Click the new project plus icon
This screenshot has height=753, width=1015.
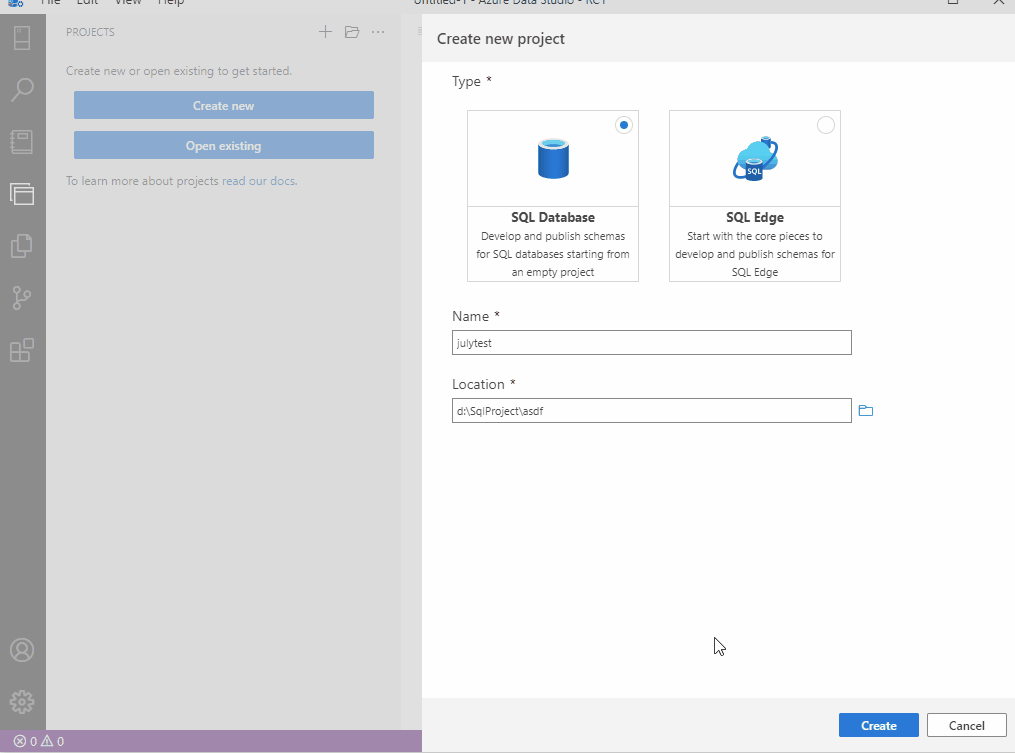click(325, 31)
